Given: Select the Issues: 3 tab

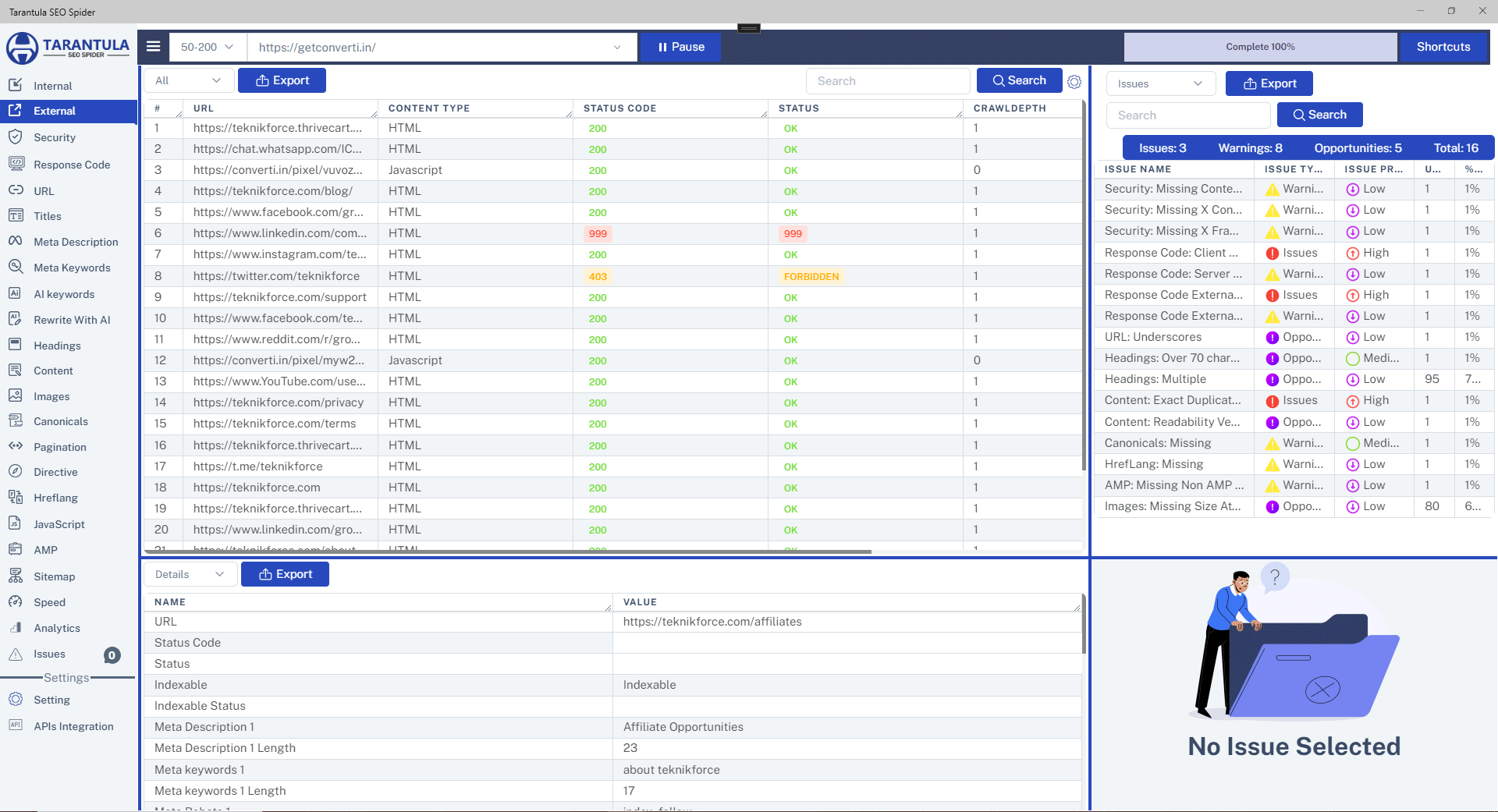Looking at the screenshot, I should tap(1163, 148).
